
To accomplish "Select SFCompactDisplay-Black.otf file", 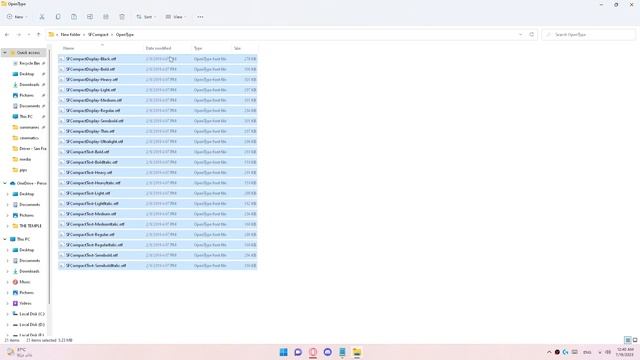I will pyautogui.click(x=158, y=59).
